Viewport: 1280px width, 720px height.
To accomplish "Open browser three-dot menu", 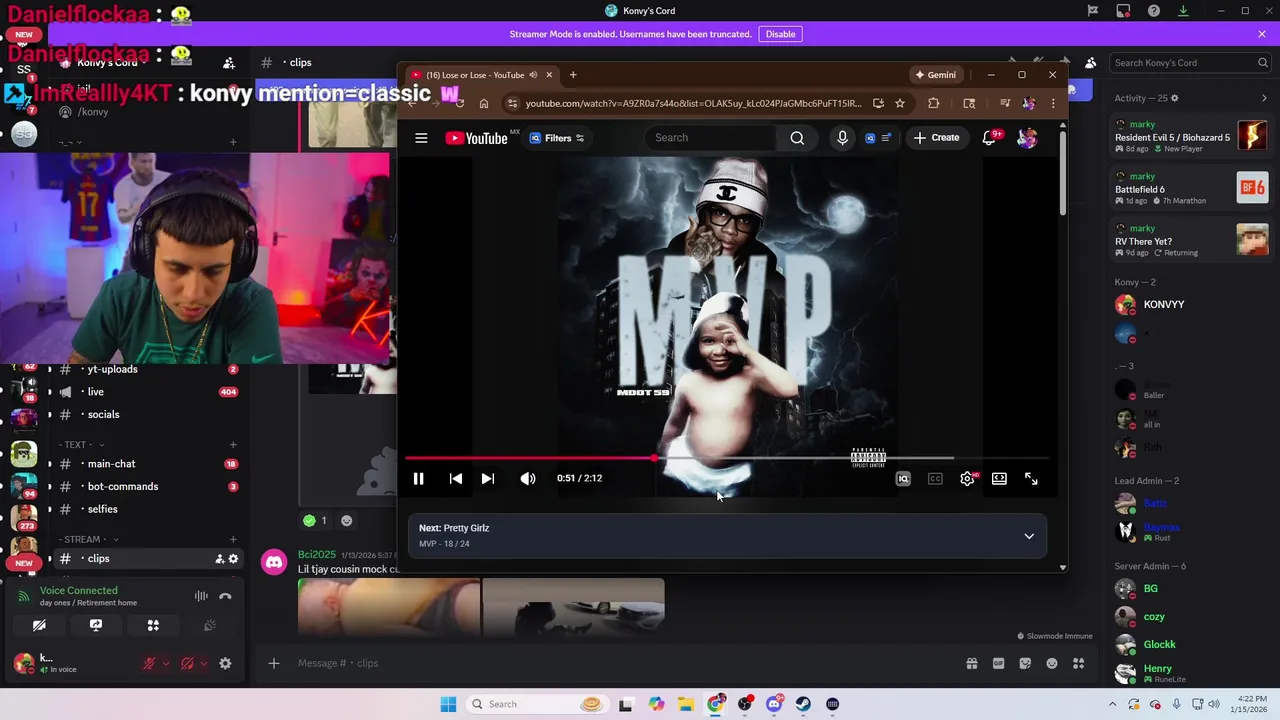I will (x=1053, y=103).
